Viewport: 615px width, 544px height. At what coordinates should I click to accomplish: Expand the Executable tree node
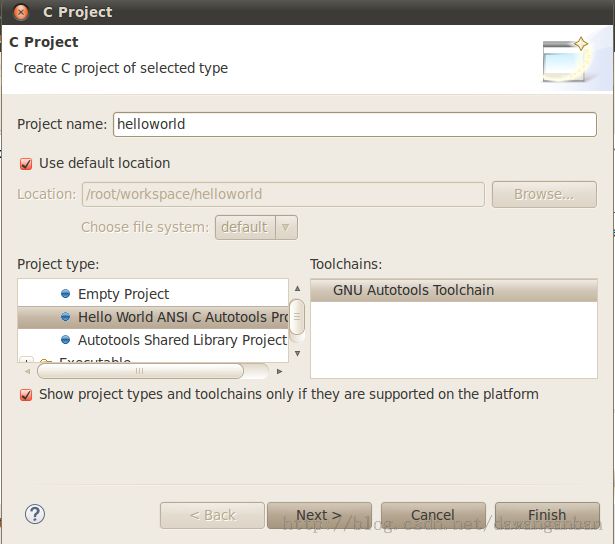pos(26,360)
